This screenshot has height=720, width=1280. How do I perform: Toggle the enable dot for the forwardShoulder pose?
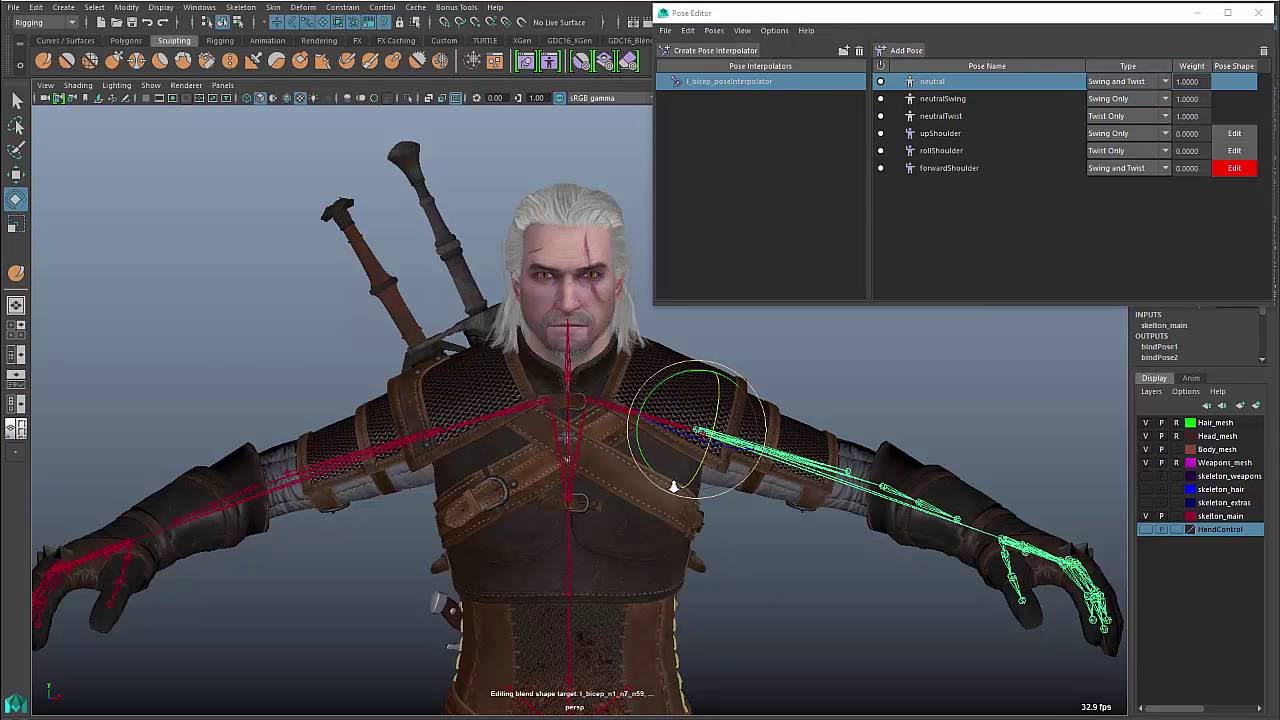[880, 168]
